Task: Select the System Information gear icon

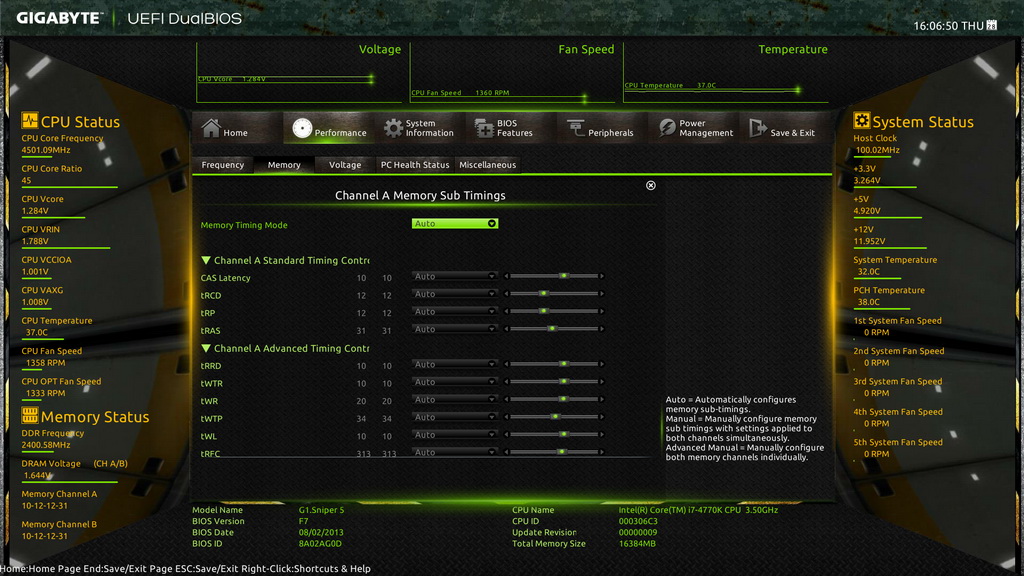Action: tap(394, 128)
